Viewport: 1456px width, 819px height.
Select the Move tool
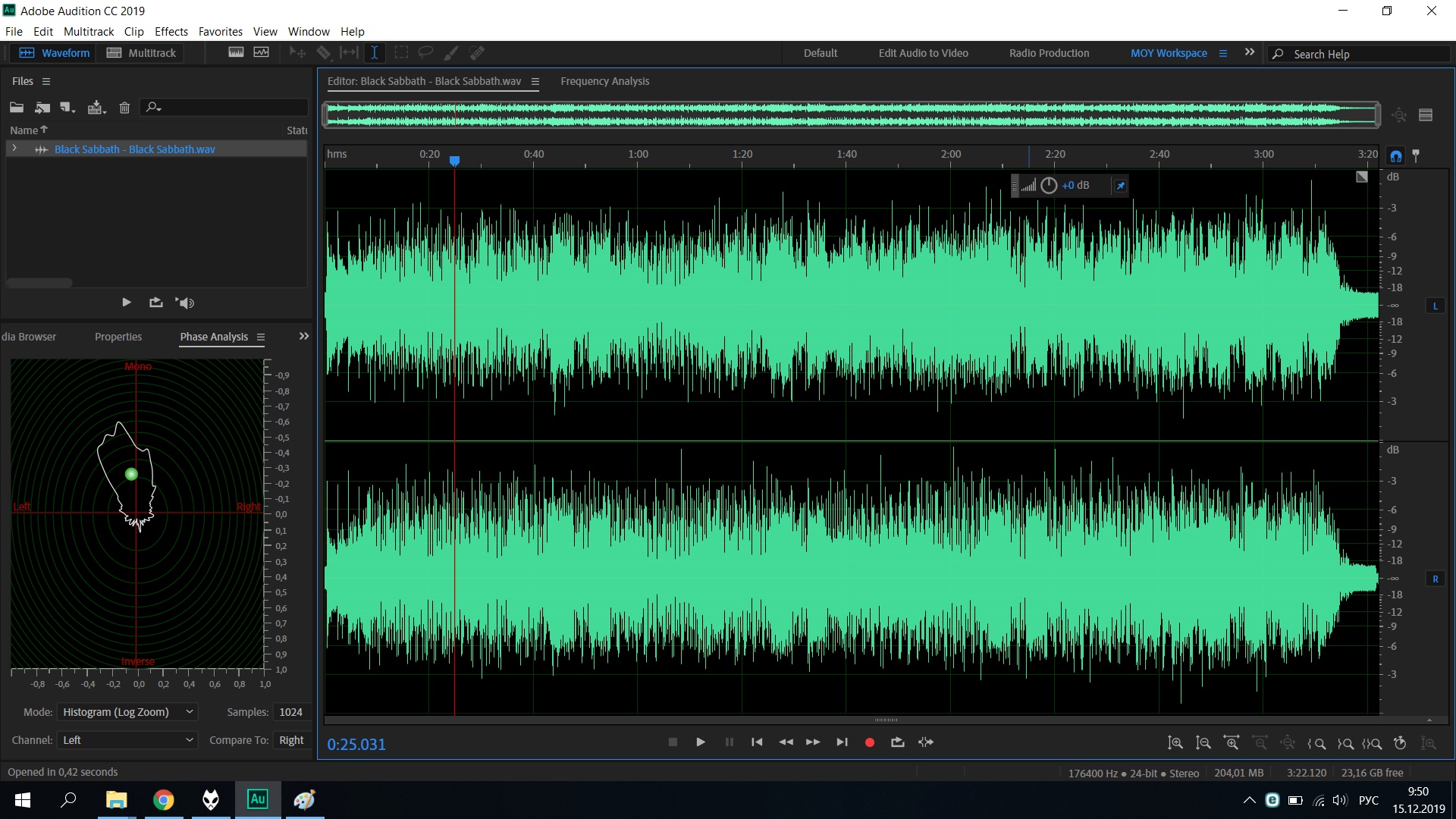click(x=297, y=52)
